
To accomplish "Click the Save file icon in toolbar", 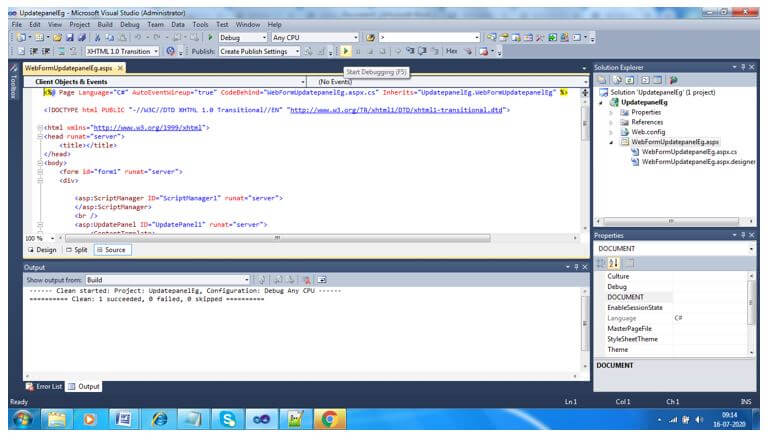I will (70, 37).
